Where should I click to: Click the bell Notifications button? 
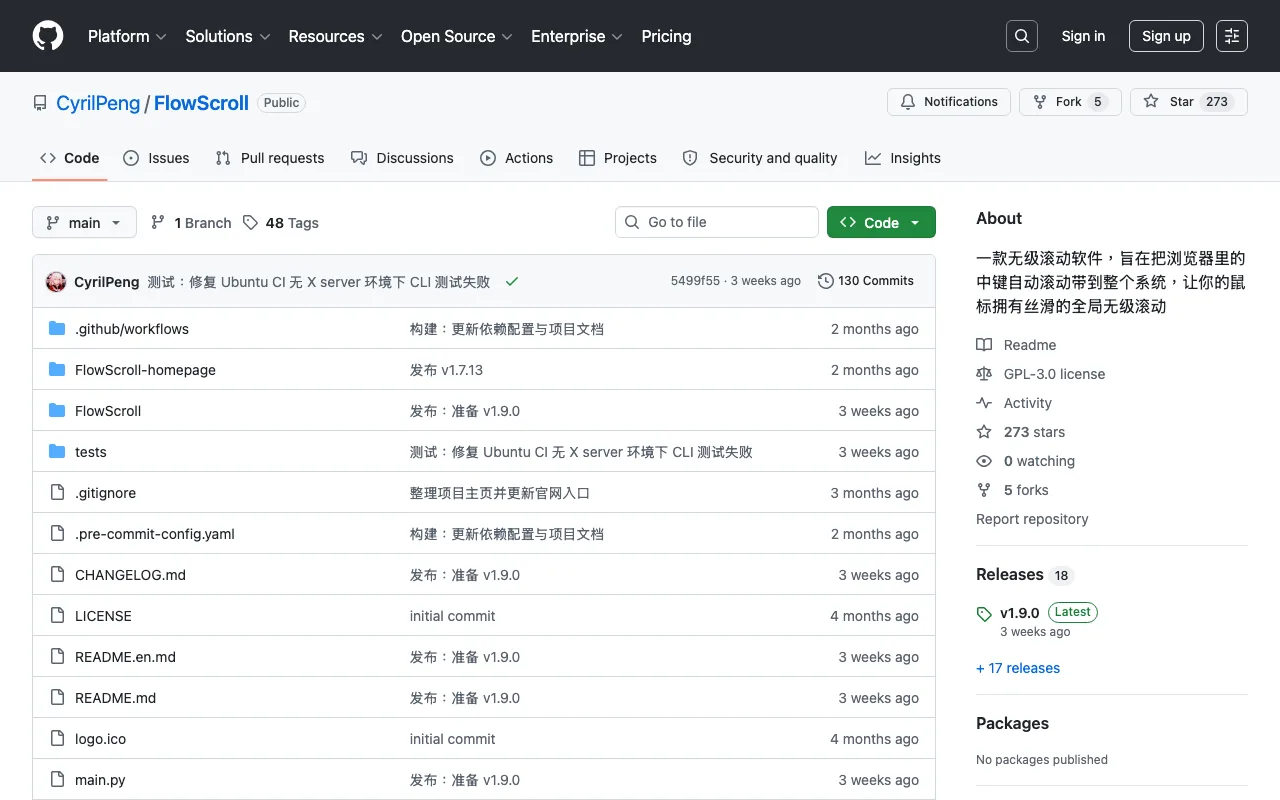949,102
